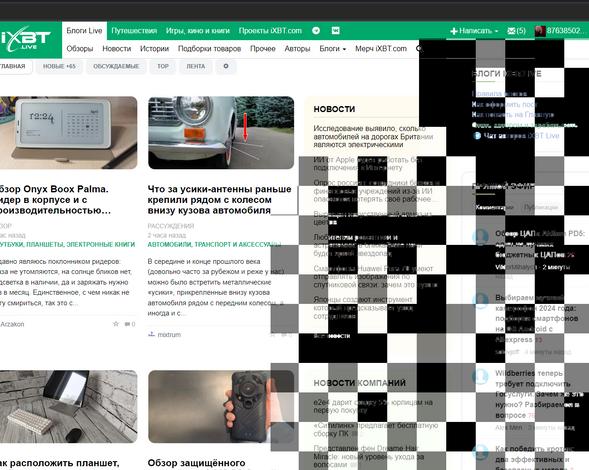Open the Новости menu item
589x470 pixels.
(116, 49)
